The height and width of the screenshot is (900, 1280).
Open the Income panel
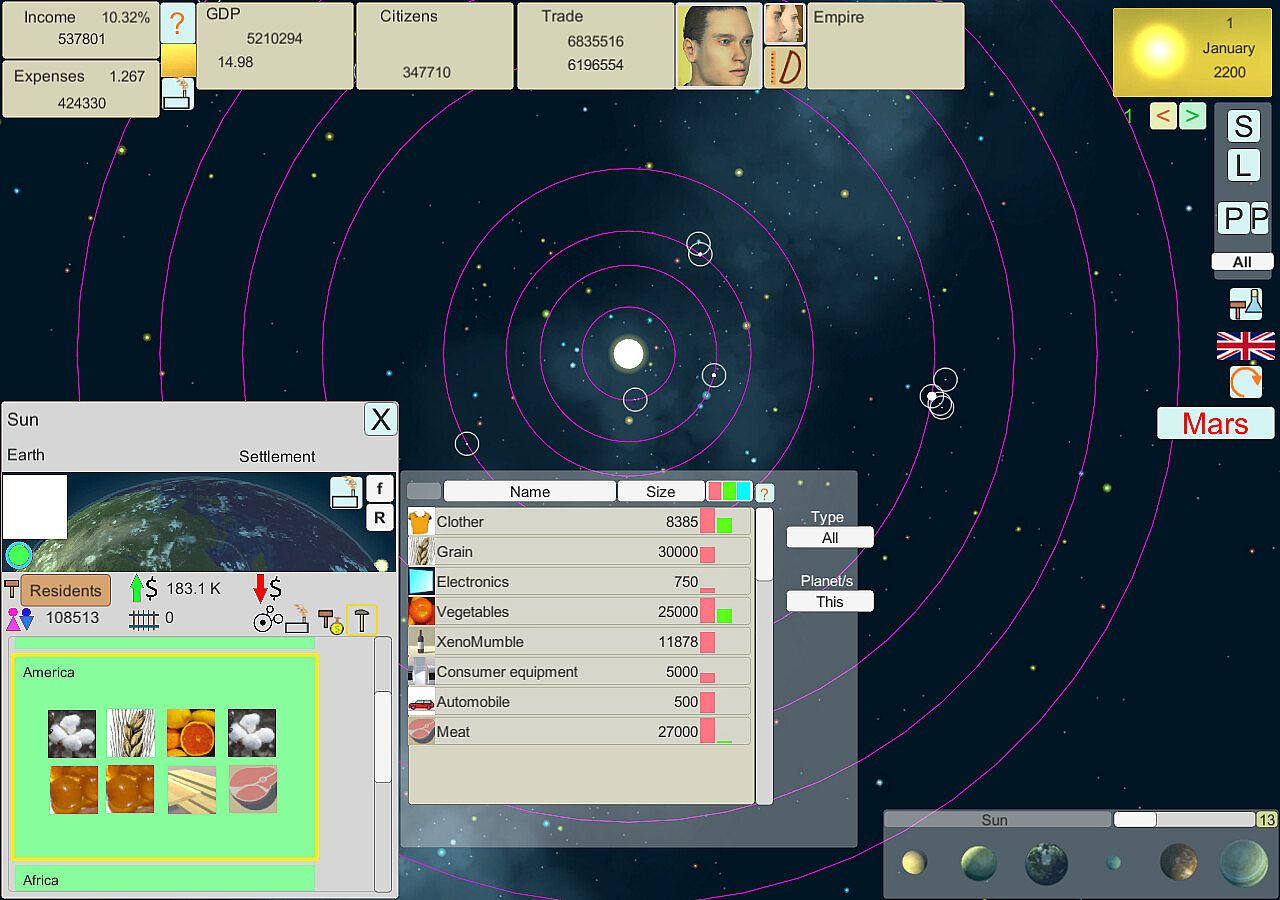(80, 30)
